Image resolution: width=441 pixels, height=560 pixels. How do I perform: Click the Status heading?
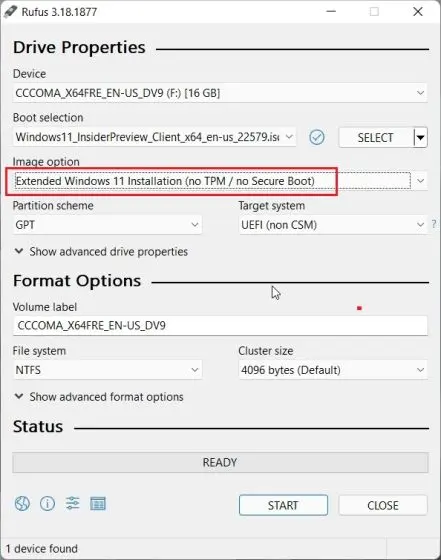coord(38,427)
